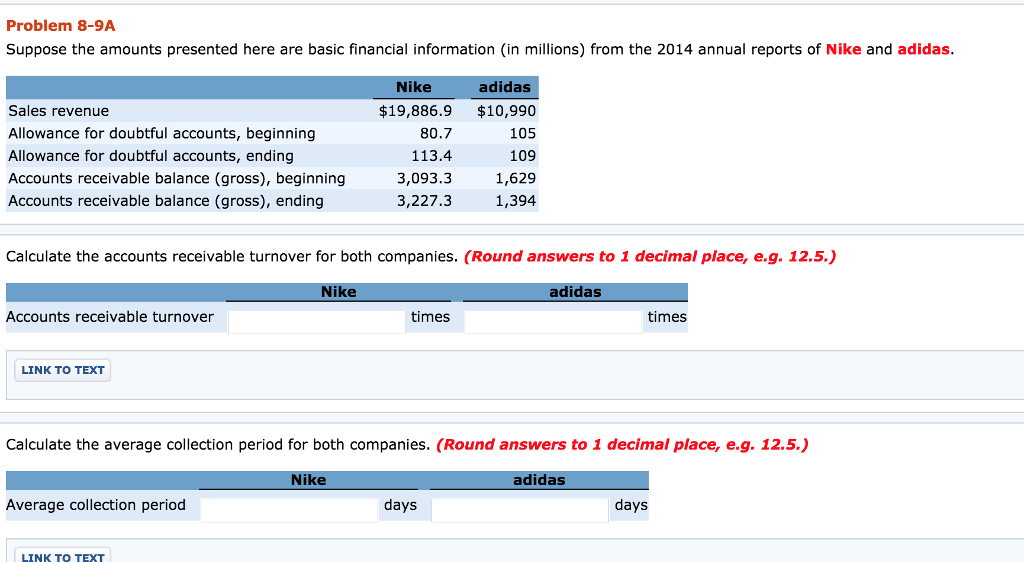Click the Nike average collection period input
This screenshot has height=562, width=1024.
(x=289, y=510)
